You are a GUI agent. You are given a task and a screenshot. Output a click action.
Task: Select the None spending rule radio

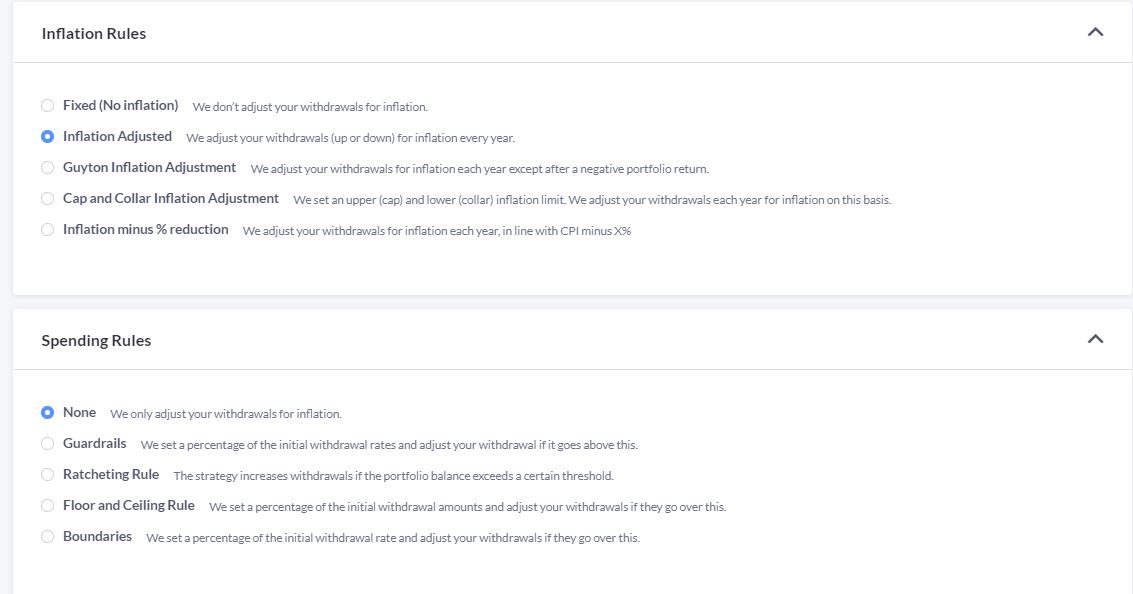pos(47,412)
